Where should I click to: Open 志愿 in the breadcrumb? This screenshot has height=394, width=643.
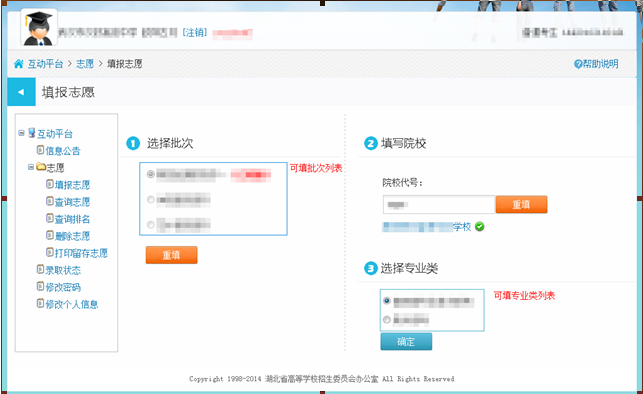[85, 64]
